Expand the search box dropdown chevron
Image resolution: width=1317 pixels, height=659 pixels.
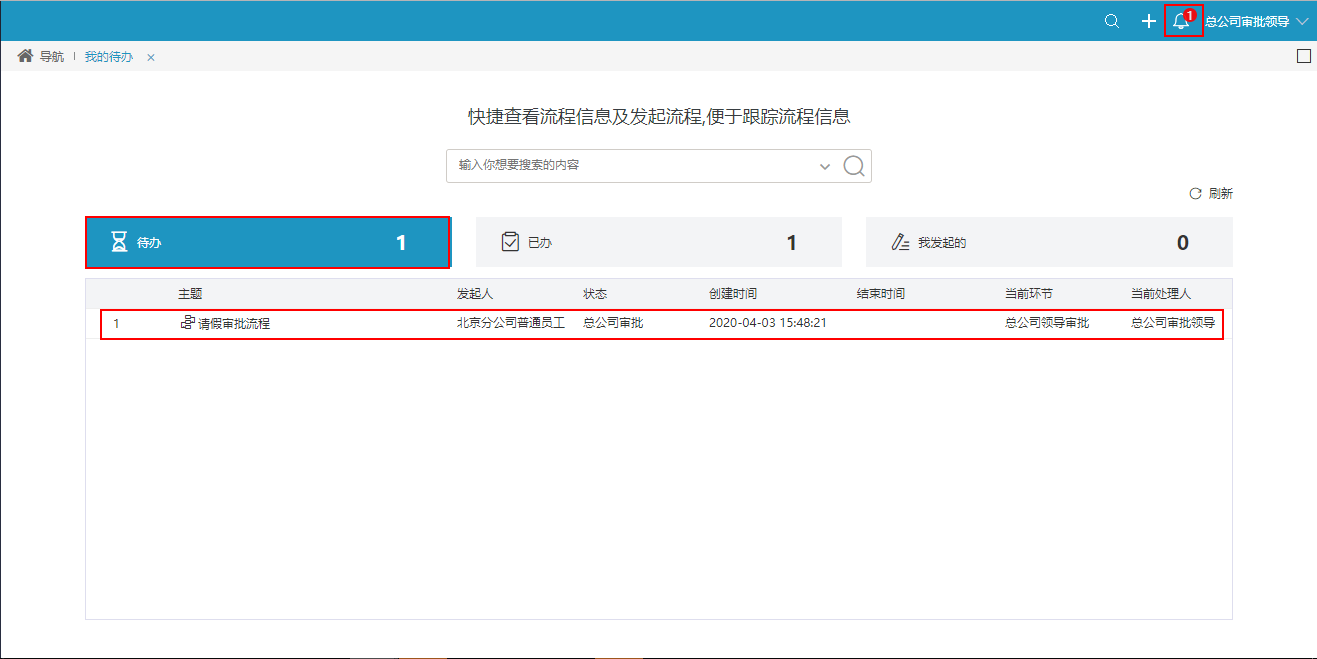tap(825, 166)
